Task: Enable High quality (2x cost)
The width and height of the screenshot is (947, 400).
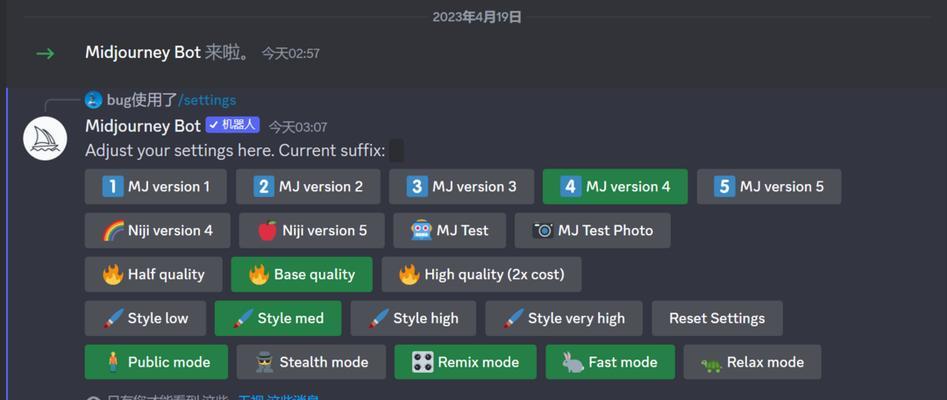Action: click(481, 274)
